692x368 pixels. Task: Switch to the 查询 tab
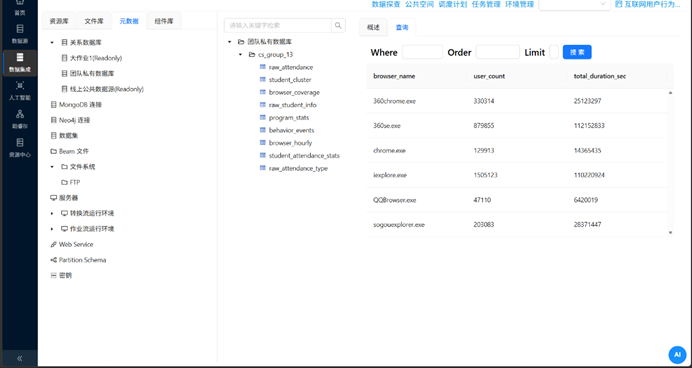[x=402, y=27]
